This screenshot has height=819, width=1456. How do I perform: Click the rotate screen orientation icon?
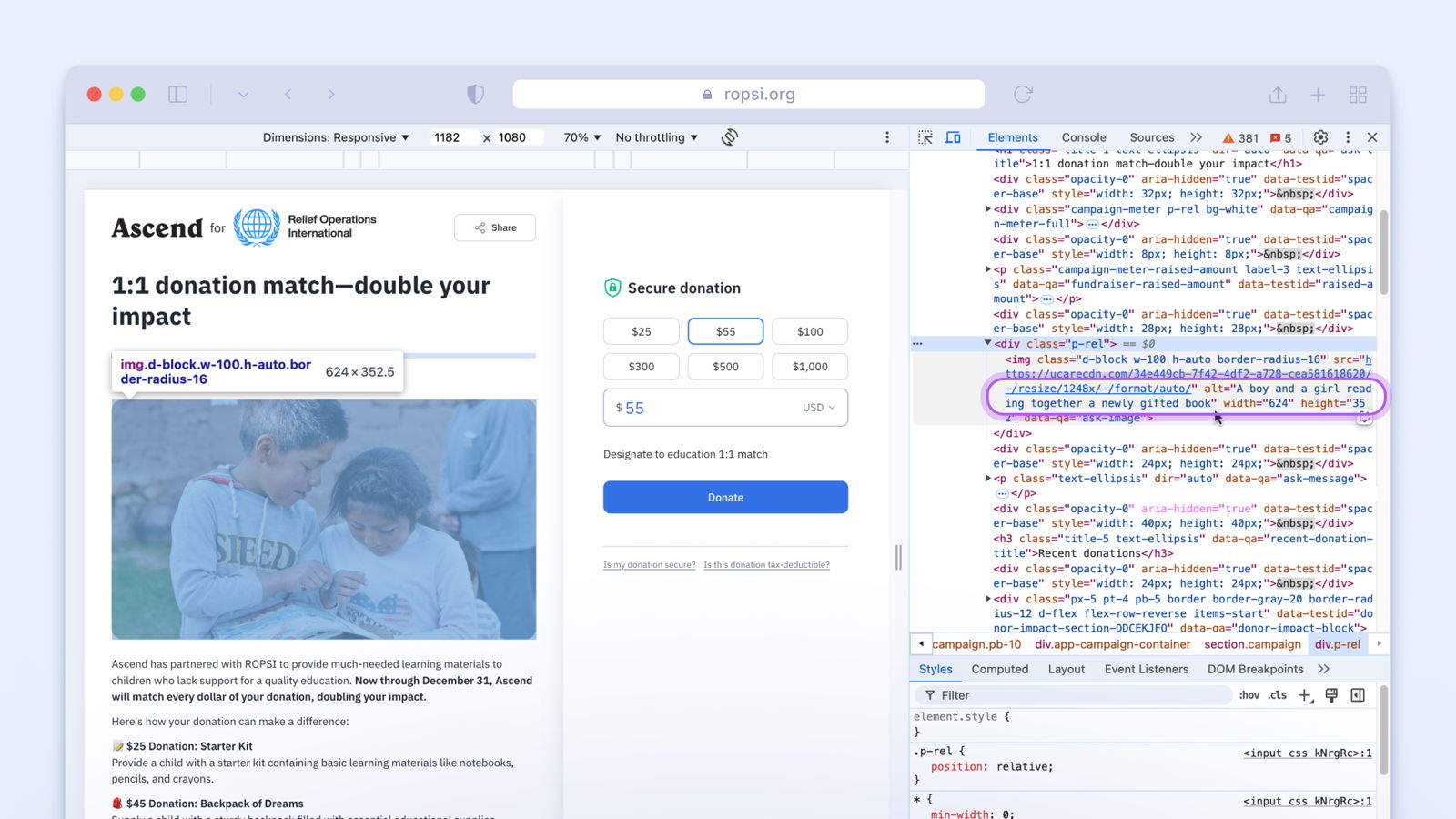click(729, 137)
